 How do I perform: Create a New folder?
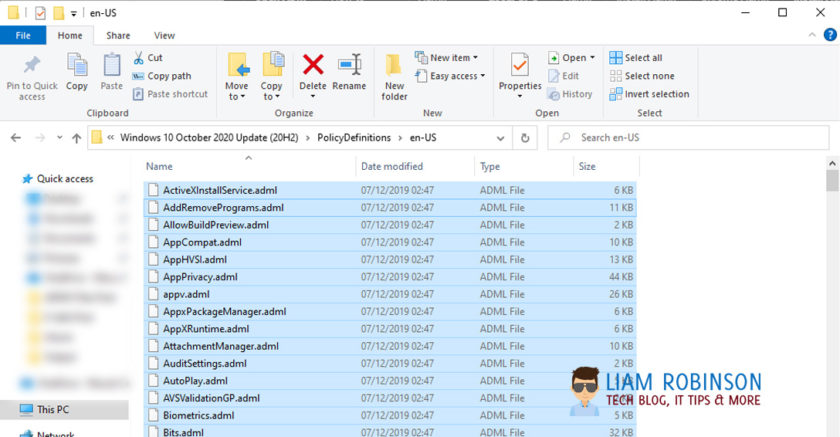click(x=394, y=77)
